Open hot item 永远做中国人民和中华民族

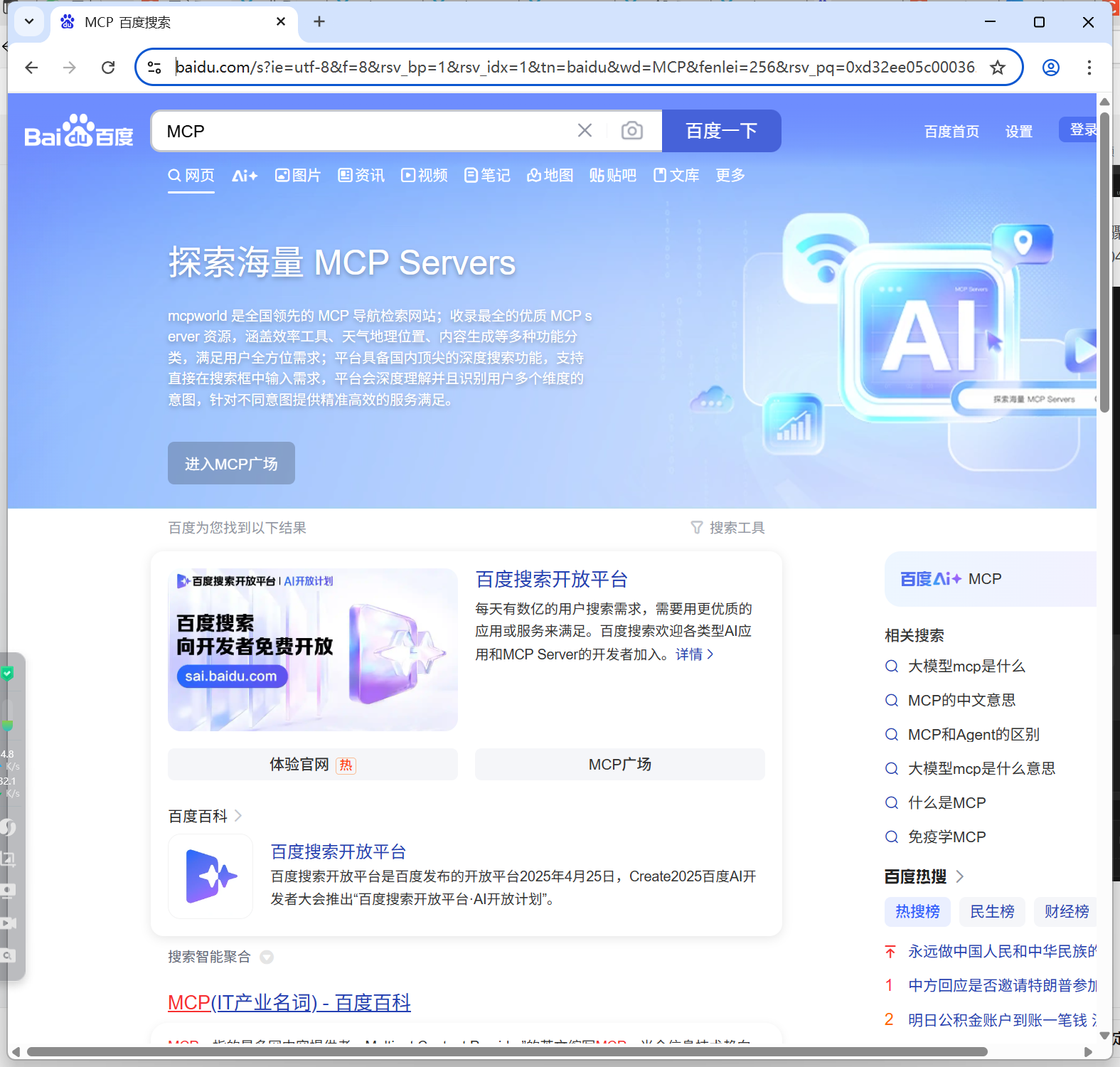coord(1002,951)
